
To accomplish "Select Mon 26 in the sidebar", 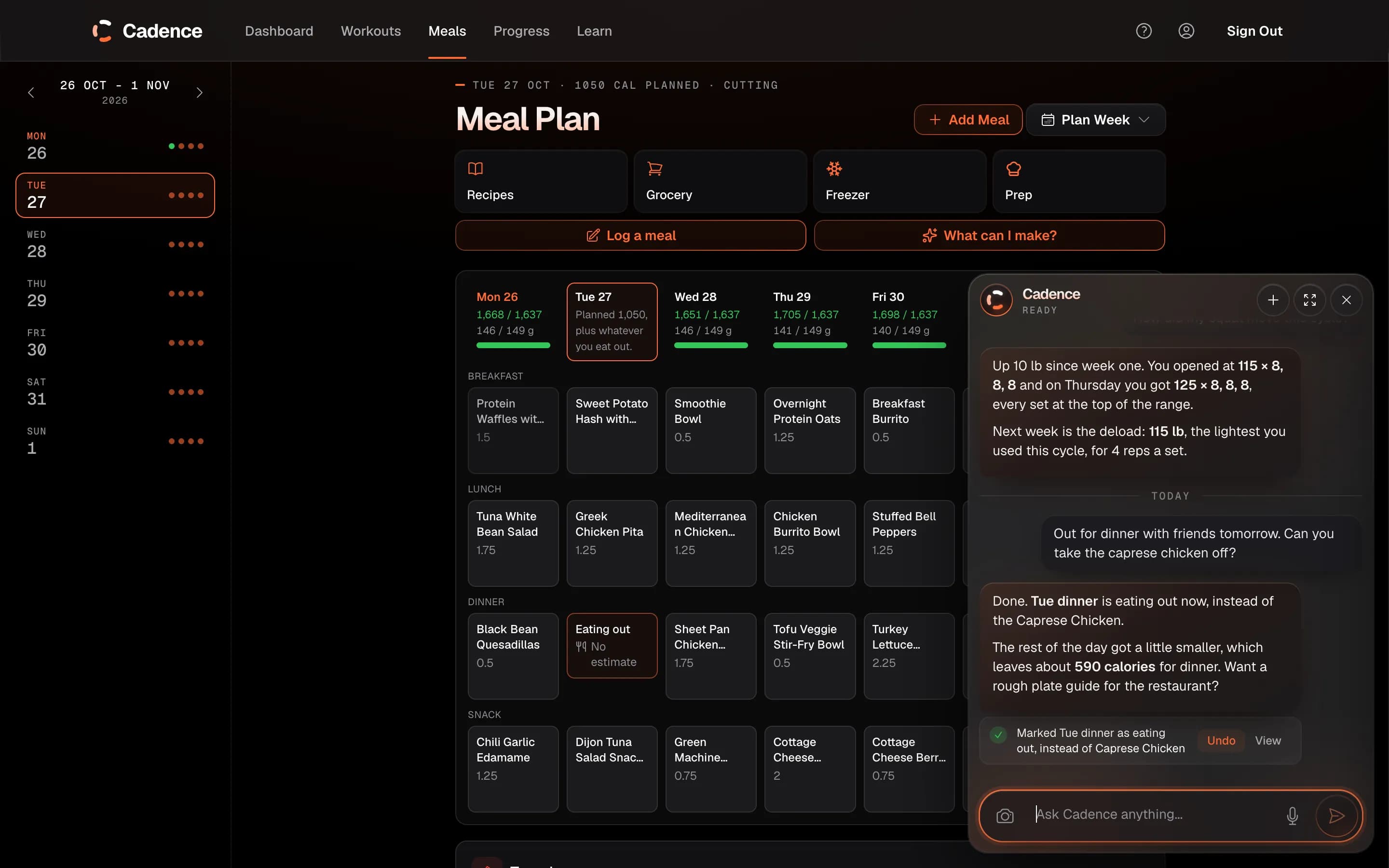I will coord(115,146).
